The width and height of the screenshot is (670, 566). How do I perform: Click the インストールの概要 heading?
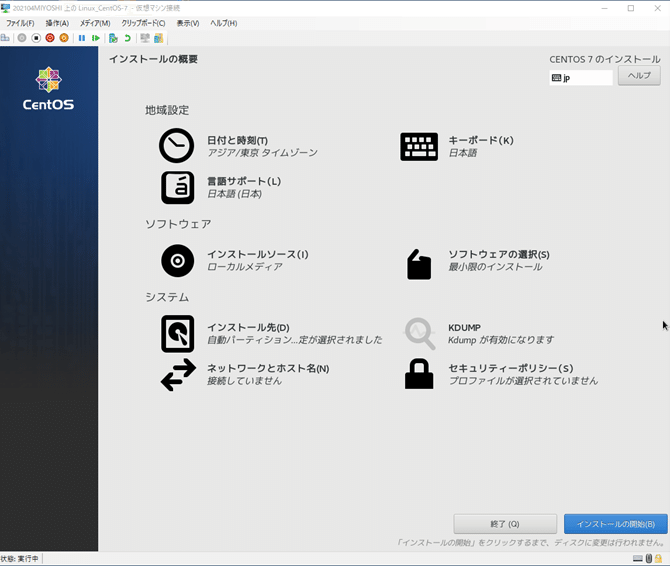click(153, 59)
